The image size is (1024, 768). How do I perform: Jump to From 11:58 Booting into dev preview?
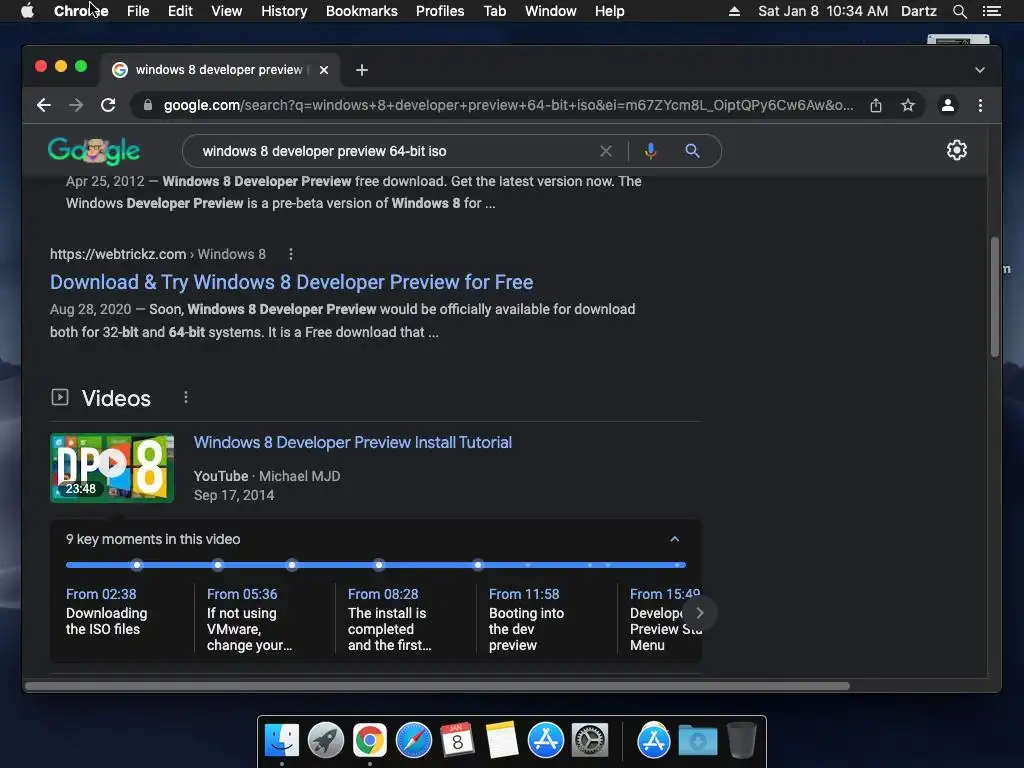tap(526, 619)
